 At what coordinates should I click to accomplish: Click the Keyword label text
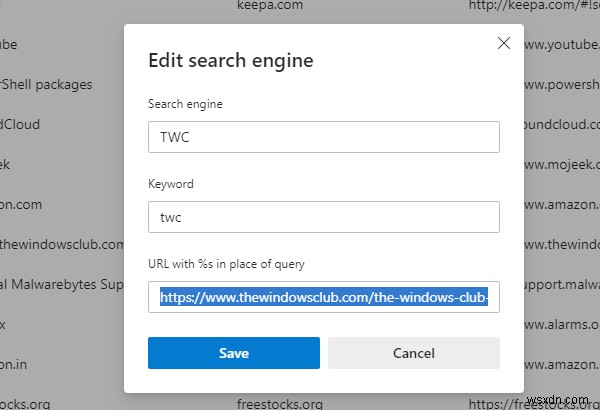pos(171,184)
